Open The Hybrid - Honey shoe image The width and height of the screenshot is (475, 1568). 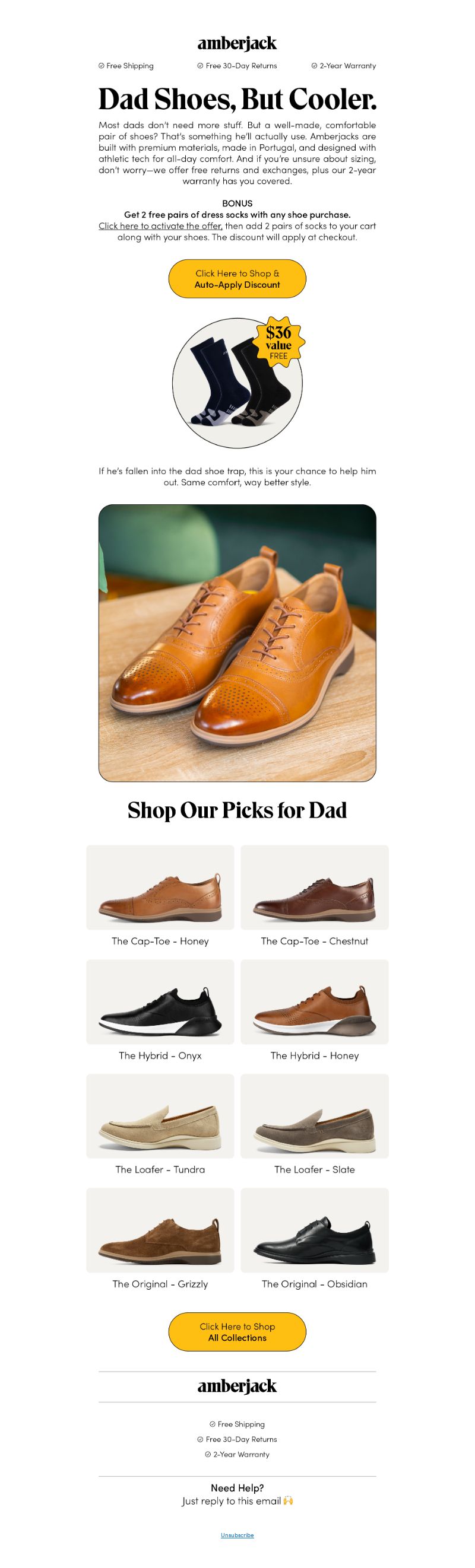pyautogui.click(x=314, y=1002)
